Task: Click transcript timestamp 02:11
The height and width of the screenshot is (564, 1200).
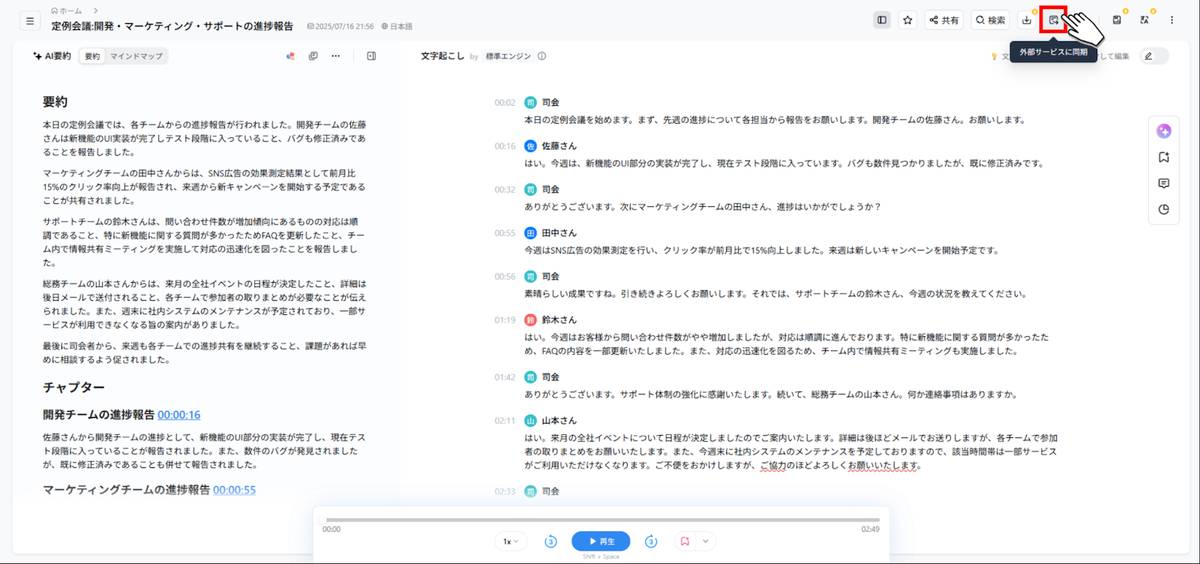Action: [x=505, y=421]
